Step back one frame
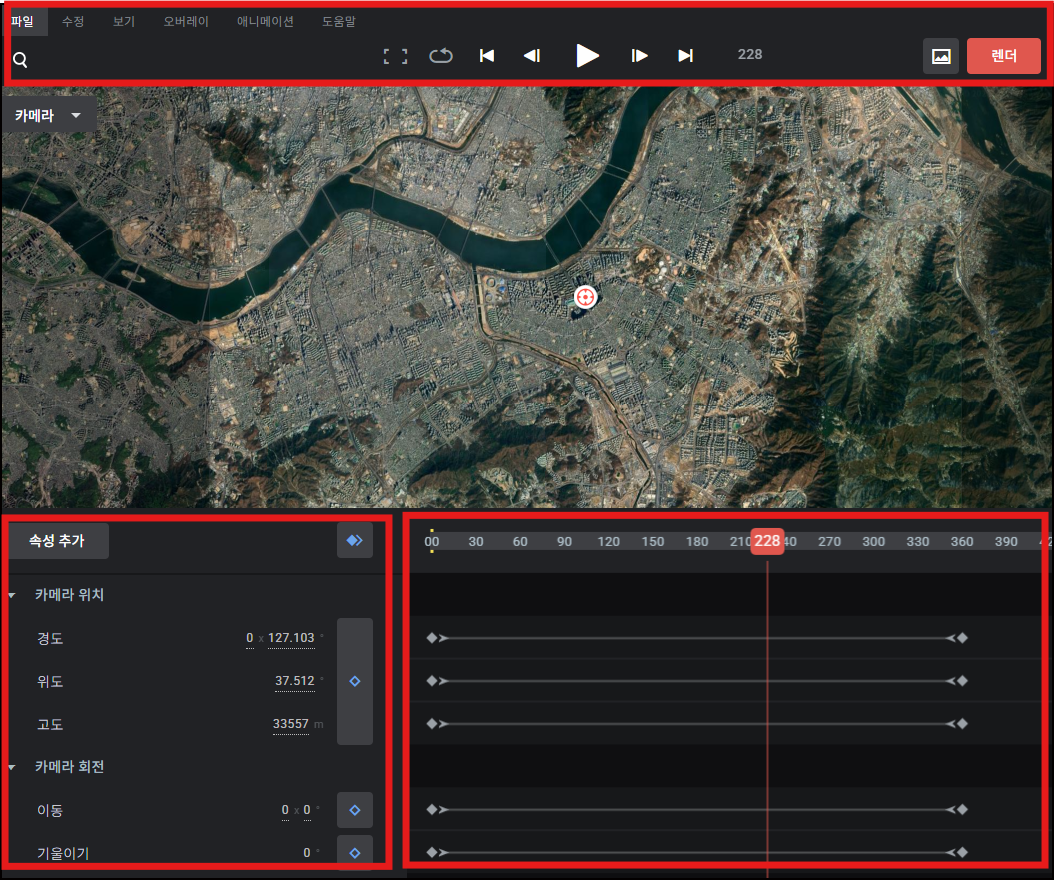 pyautogui.click(x=532, y=56)
